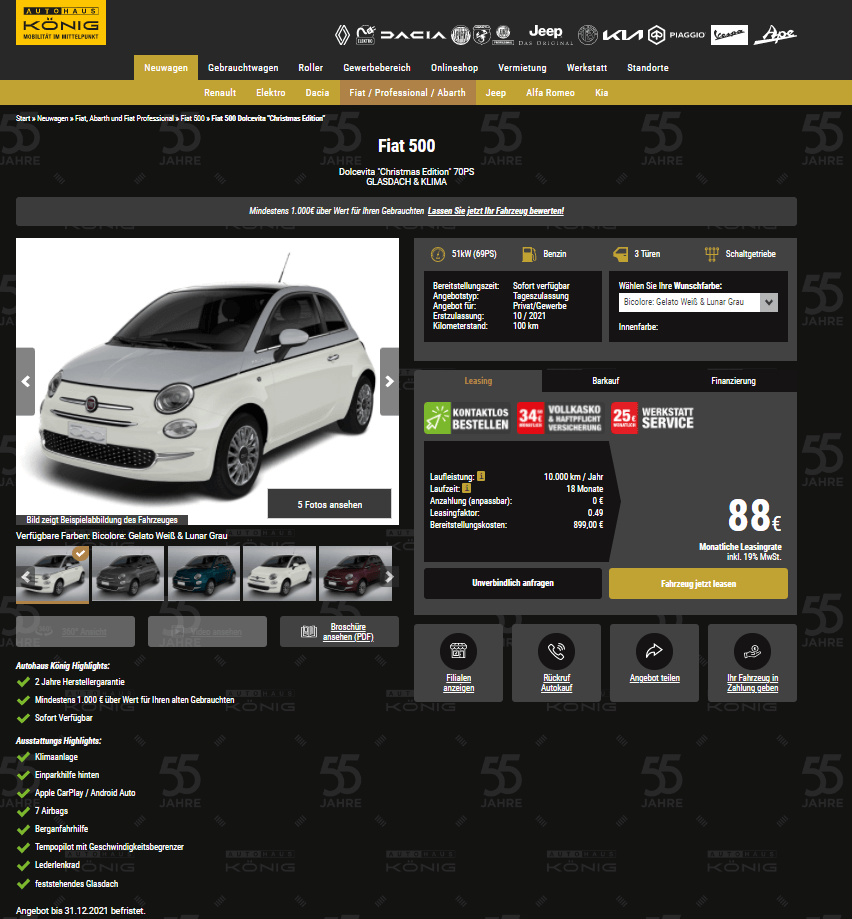Select the plain white Fiat 500 thumbnail
This screenshot has width=852, height=919.
[279, 574]
